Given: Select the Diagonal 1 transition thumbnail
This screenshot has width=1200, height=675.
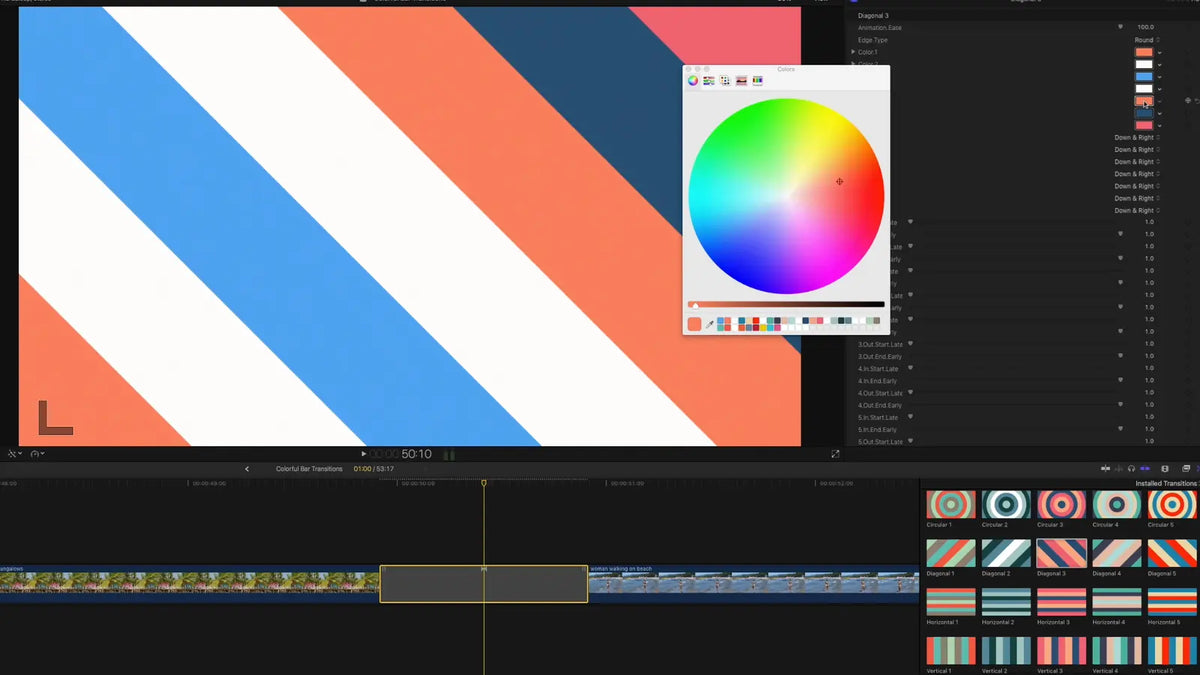Looking at the screenshot, I should tap(950, 553).
